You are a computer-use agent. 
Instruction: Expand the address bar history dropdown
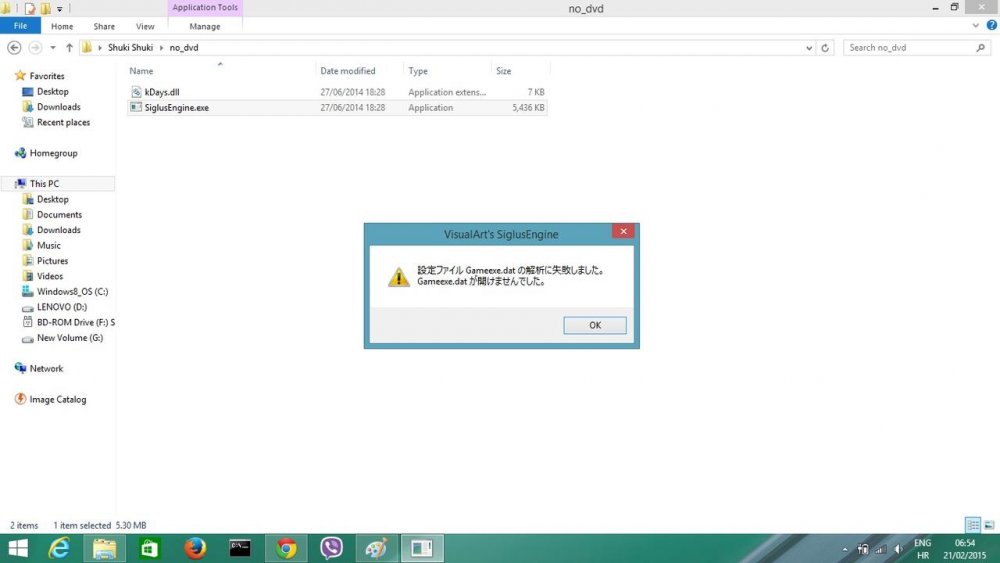[808, 48]
